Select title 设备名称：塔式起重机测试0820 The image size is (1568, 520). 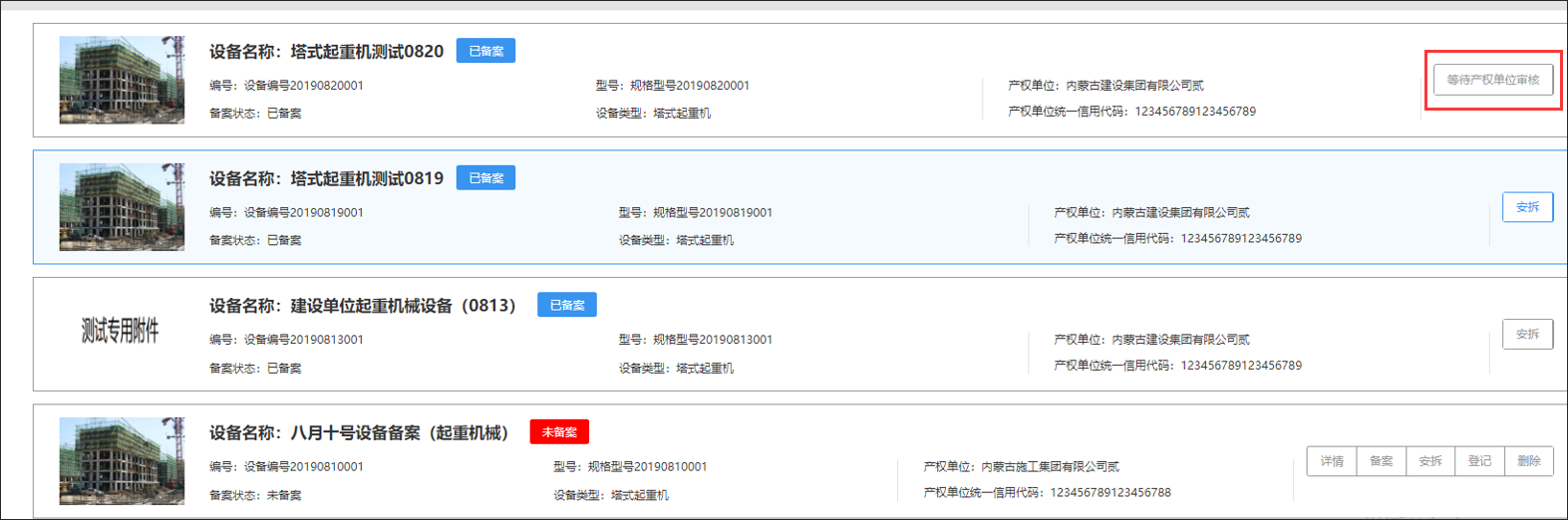click(x=326, y=51)
